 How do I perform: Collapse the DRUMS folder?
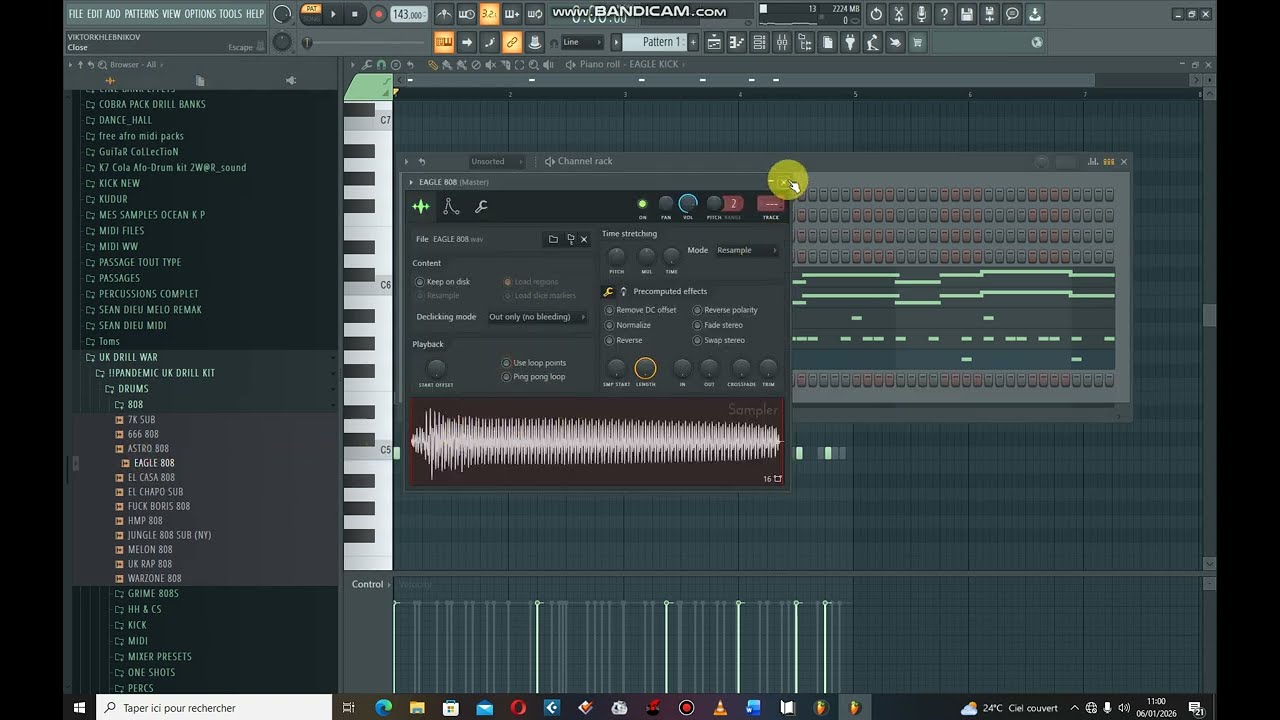pyautogui.click(x=133, y=389)
